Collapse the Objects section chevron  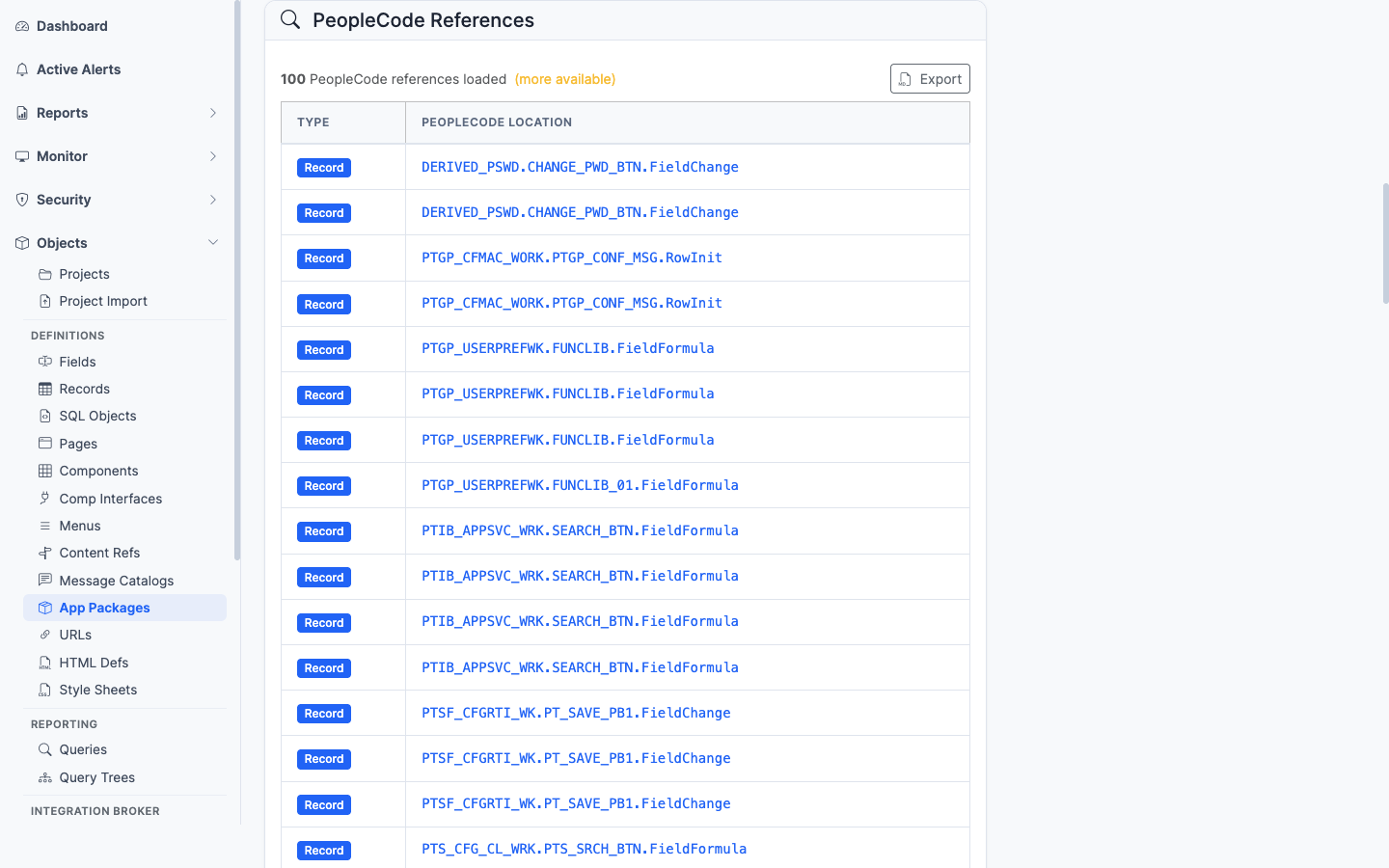pyautogui.click(x=213, y=243)
